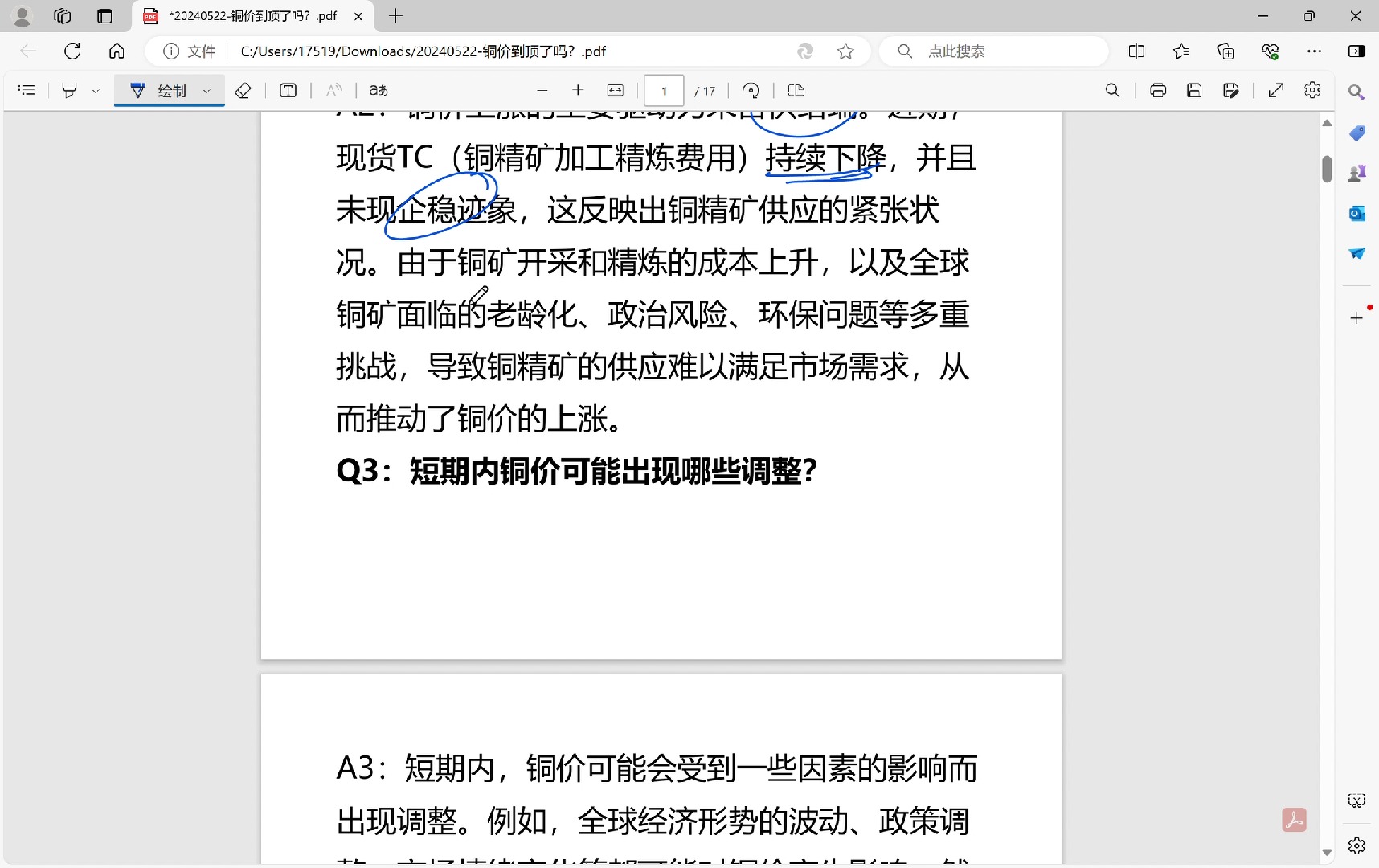Search within the PDF document
The width and height of the screenshot is (1379, 868).
point(1112,90)
